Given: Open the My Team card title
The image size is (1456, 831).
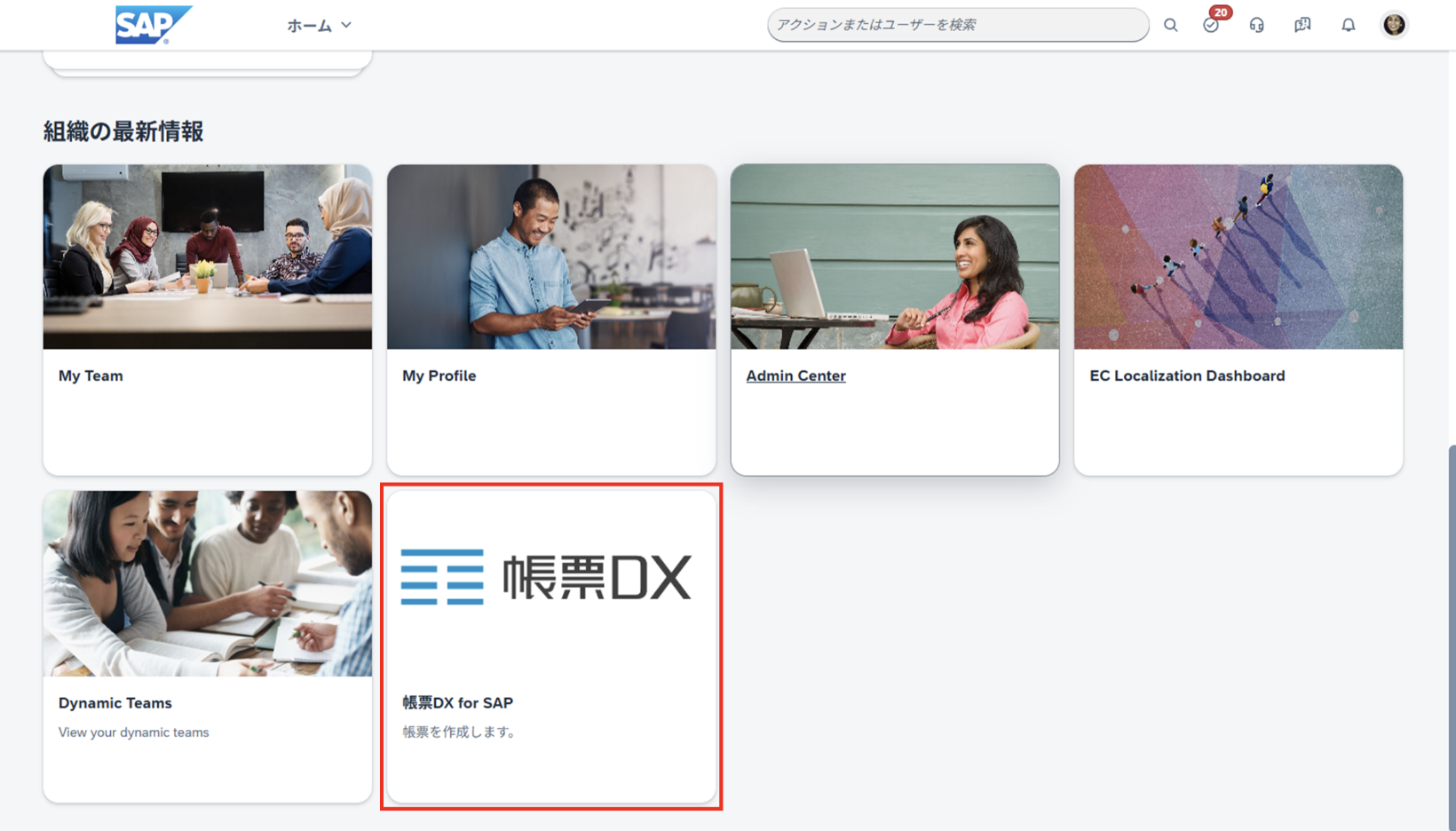Looking at the screenshot, I should pyautogui.click(x=91, y=376).
